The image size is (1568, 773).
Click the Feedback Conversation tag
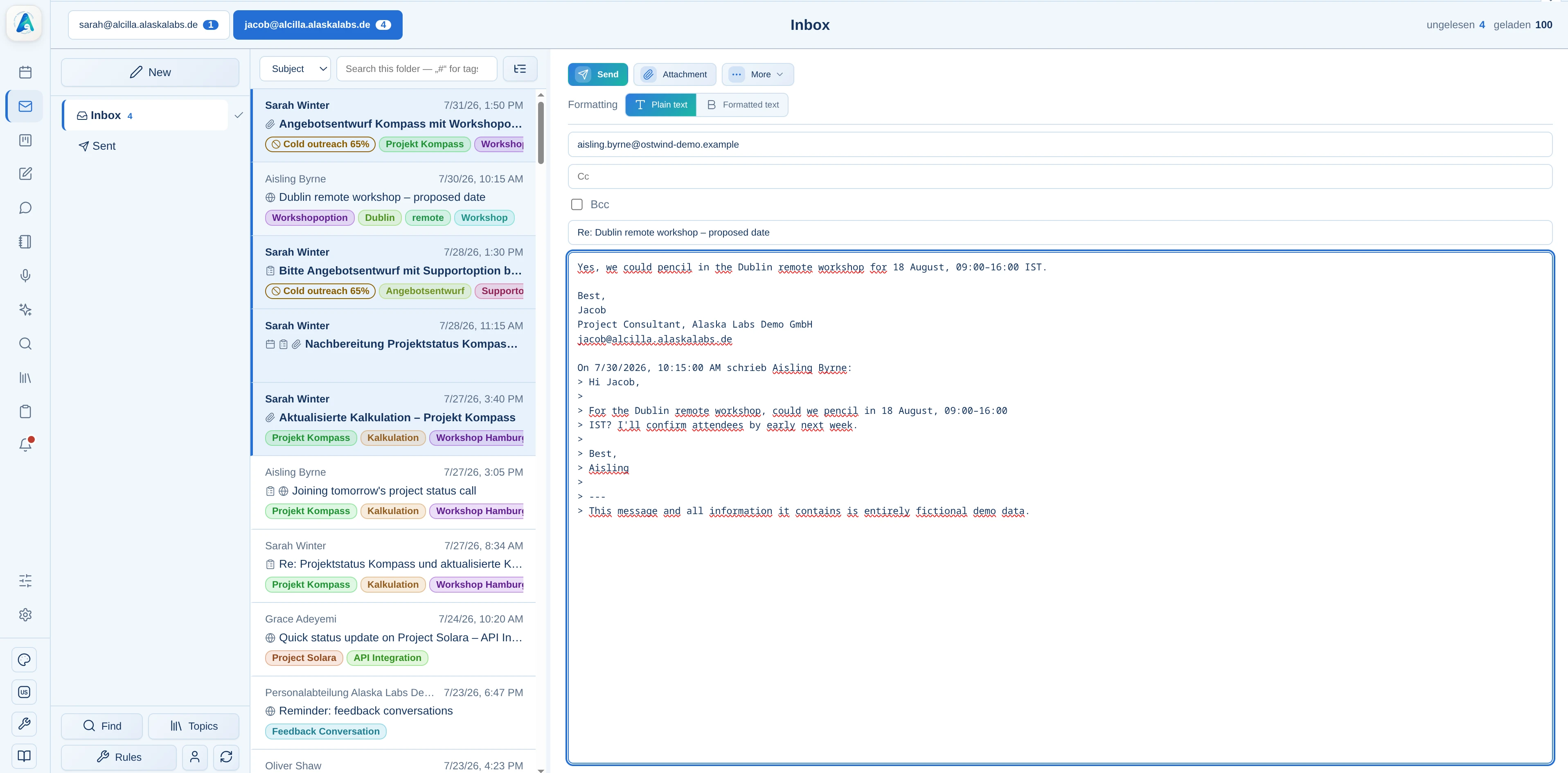click(x=326, y=732)
